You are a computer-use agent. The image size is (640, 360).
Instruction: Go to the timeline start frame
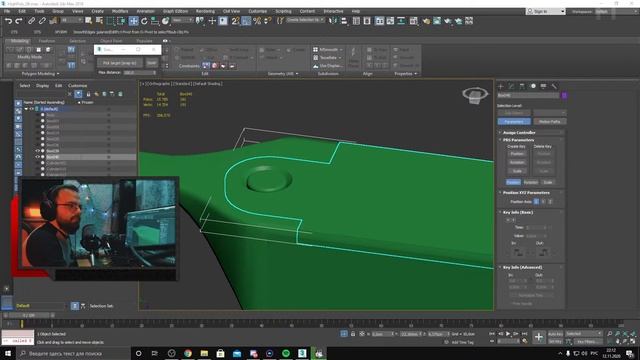coord(492,334)
